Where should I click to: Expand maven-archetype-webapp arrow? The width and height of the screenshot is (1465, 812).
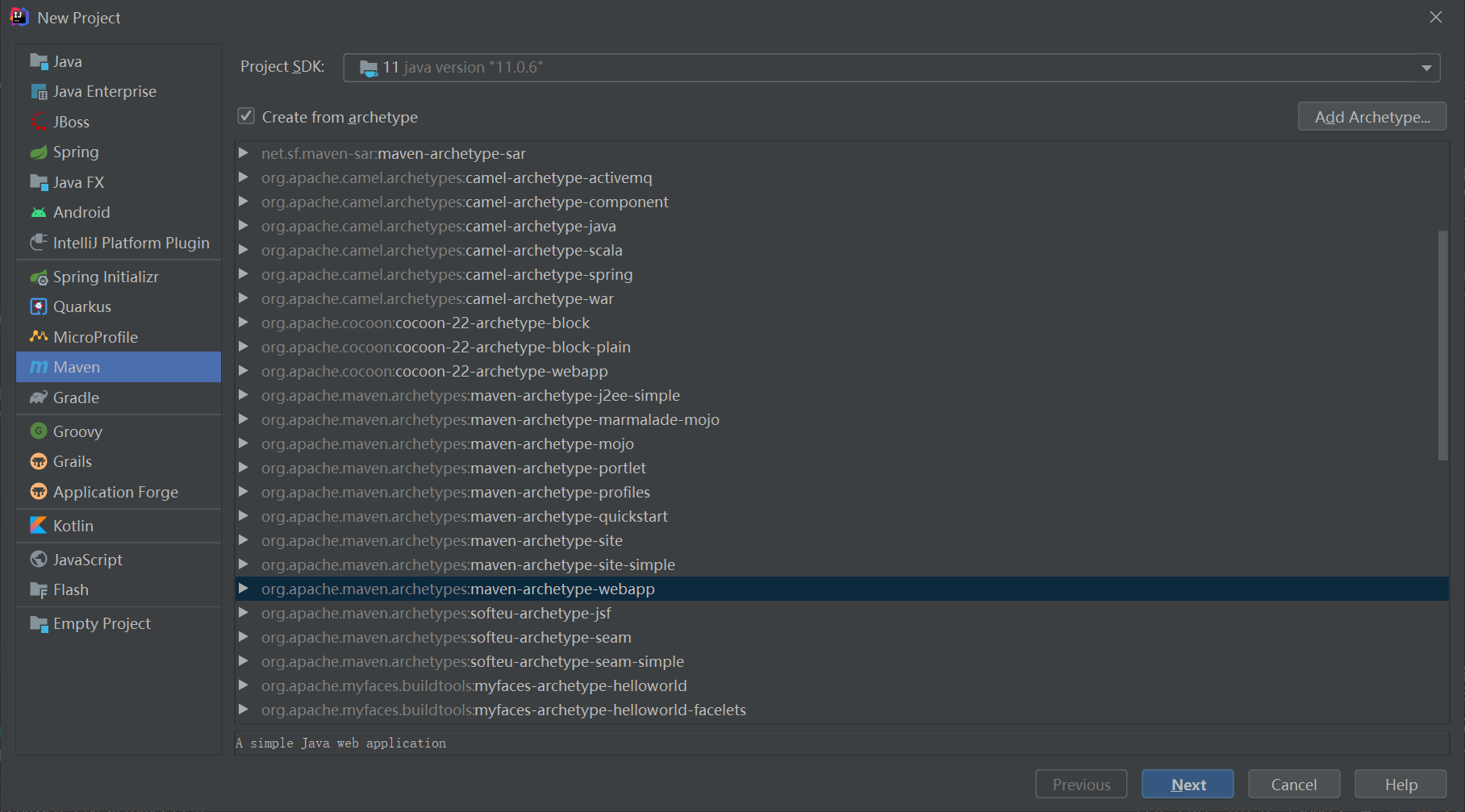pyautogui.click(x=243, y=588)
